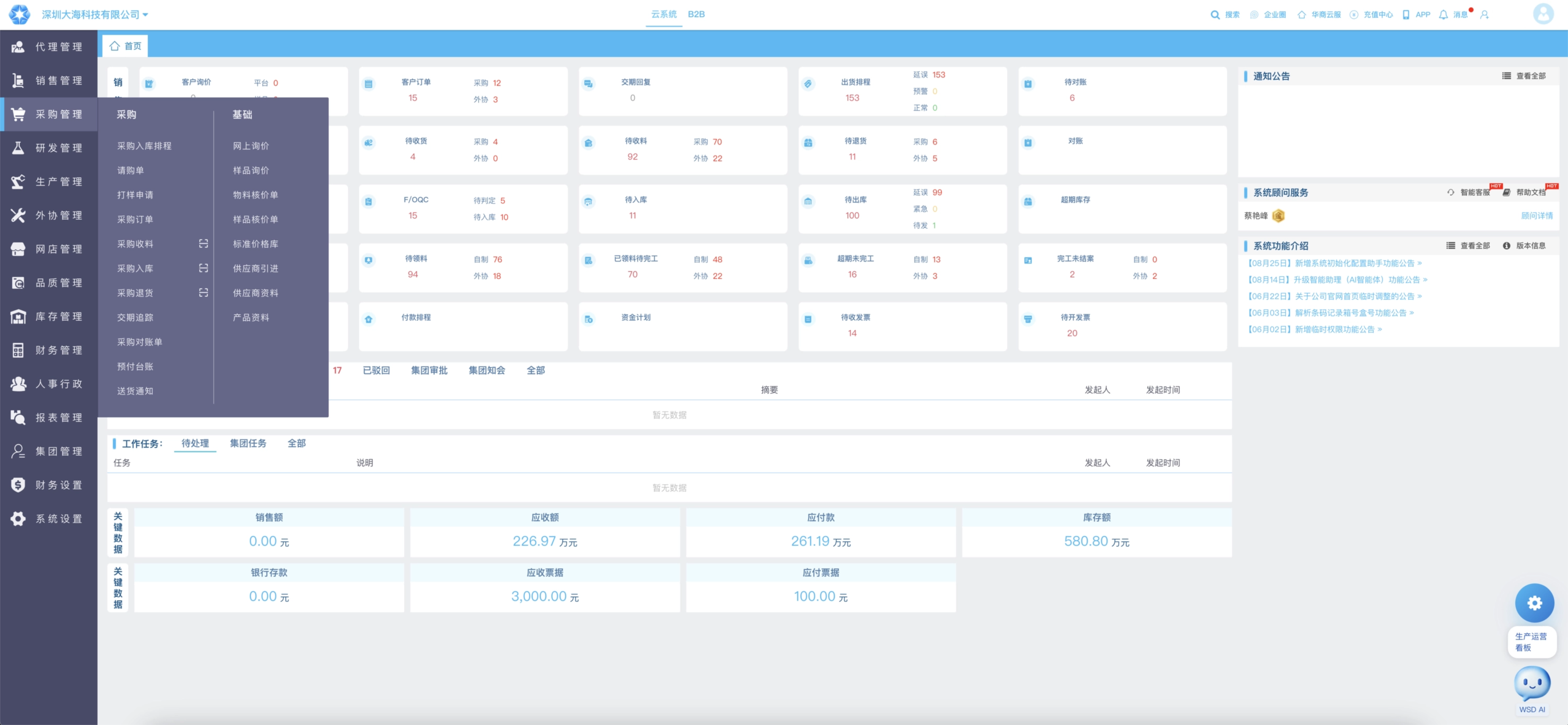Expand the 深圳大海科技有限公司 company dropdown
Screen dimensions: 1568x725
tap(94, 15)
